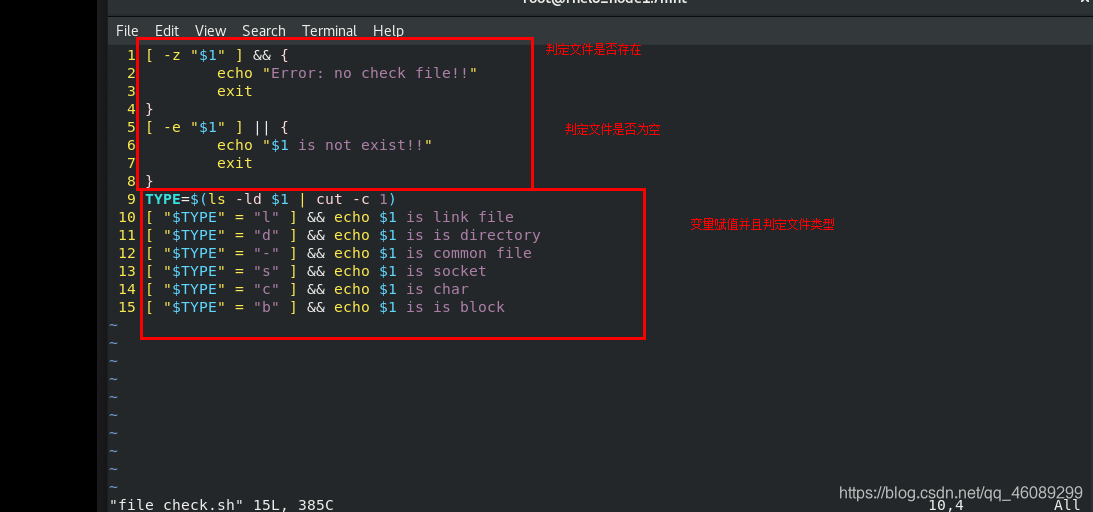
Task: Click the "b" string on line 15
Action: [x=266, y=308]
